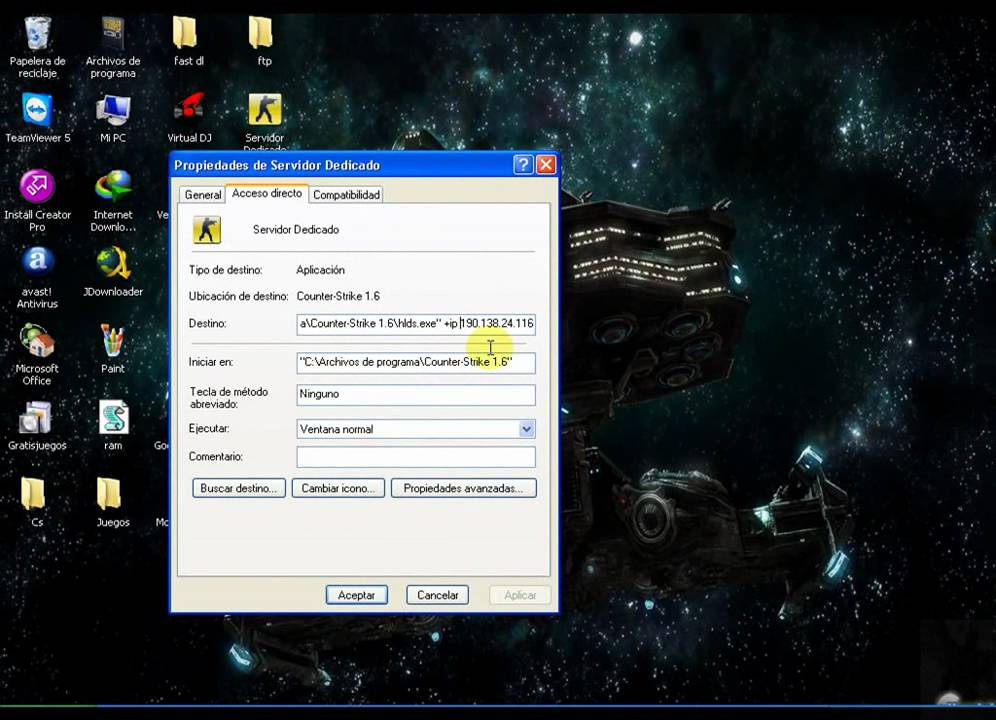This screenshot has height=720, width=996.
Task: Click the Buscar destino button
Action: pos(239,488)
